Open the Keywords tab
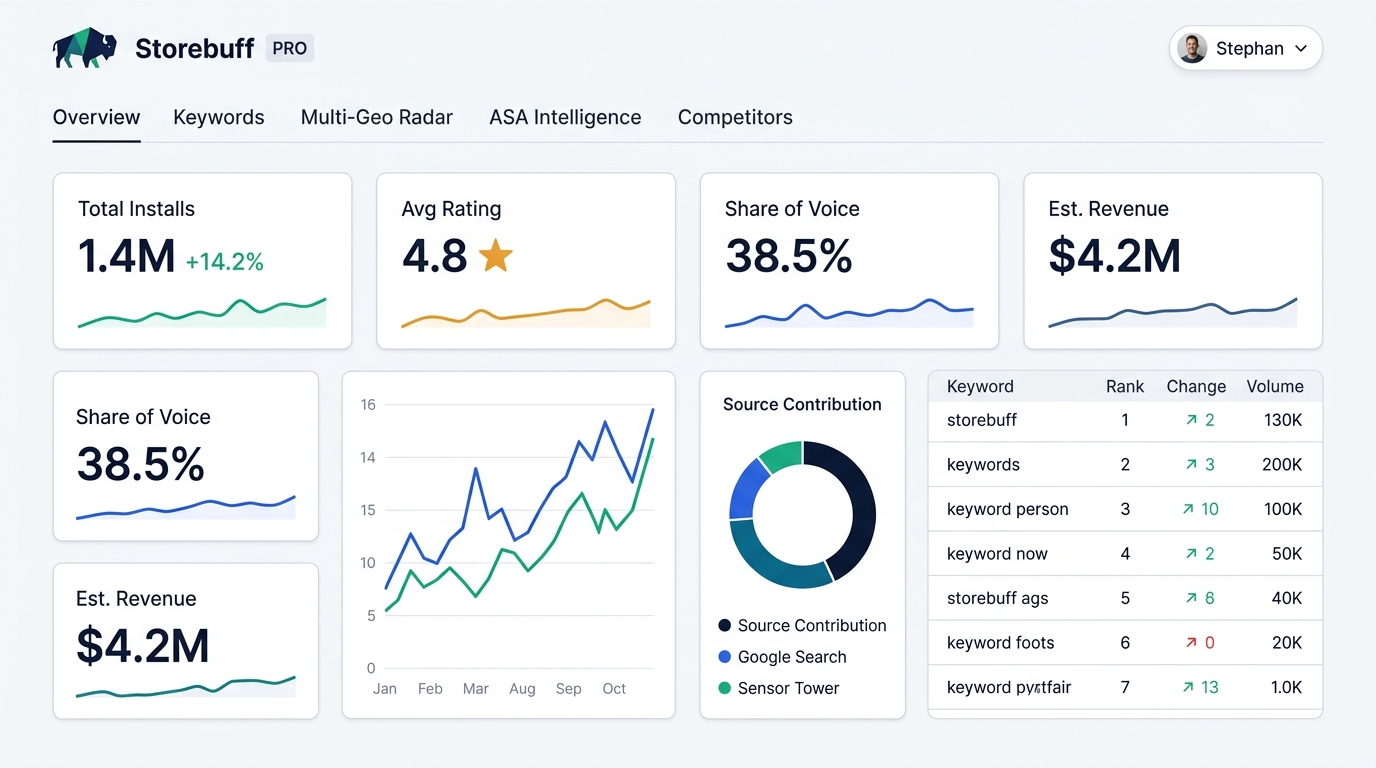Image resolution: width=1376 pixels, height=768 pixels. pyautogui.click(x=219, y=117)
